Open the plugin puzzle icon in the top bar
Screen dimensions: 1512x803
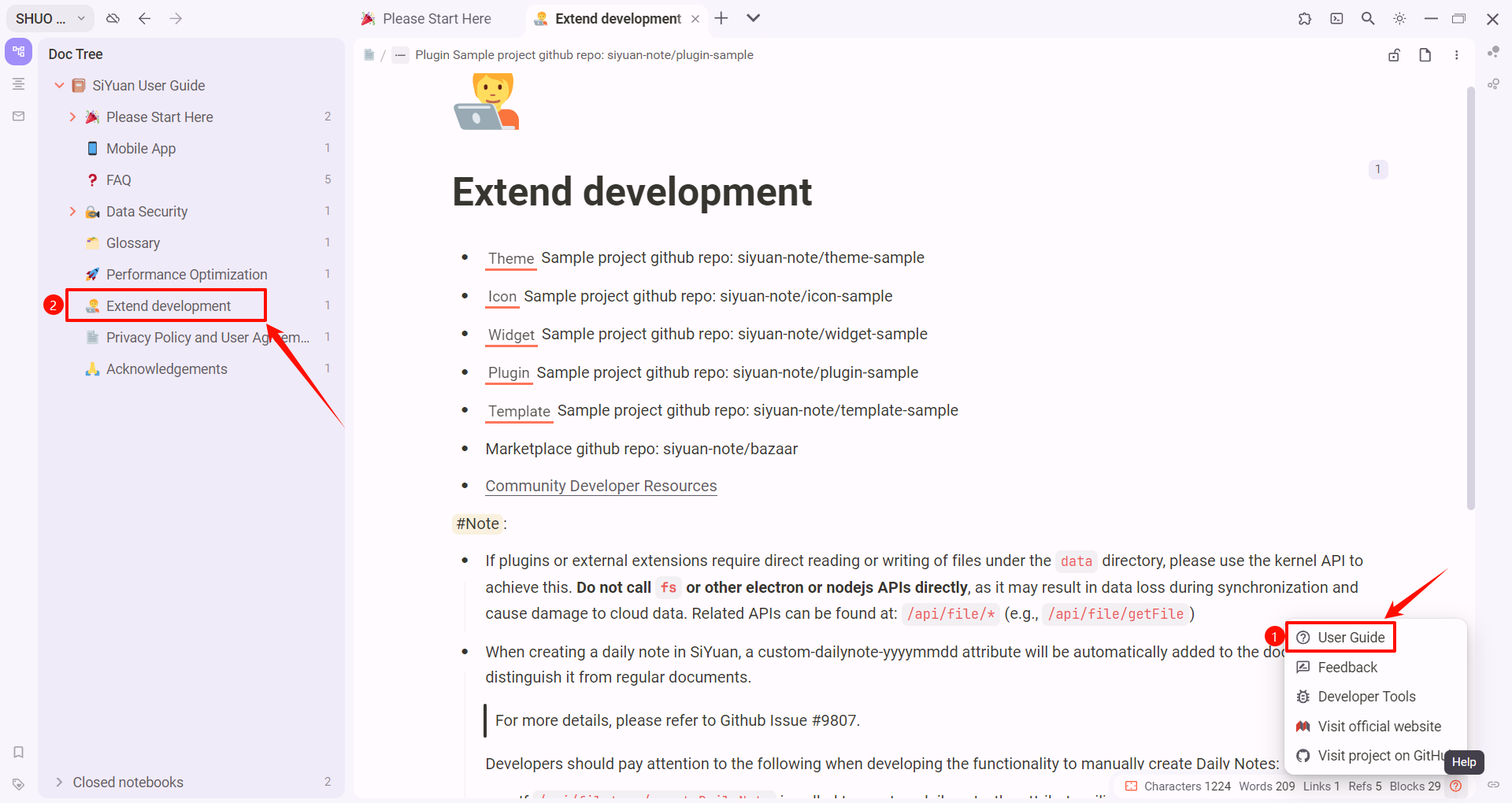(1305, 18)
